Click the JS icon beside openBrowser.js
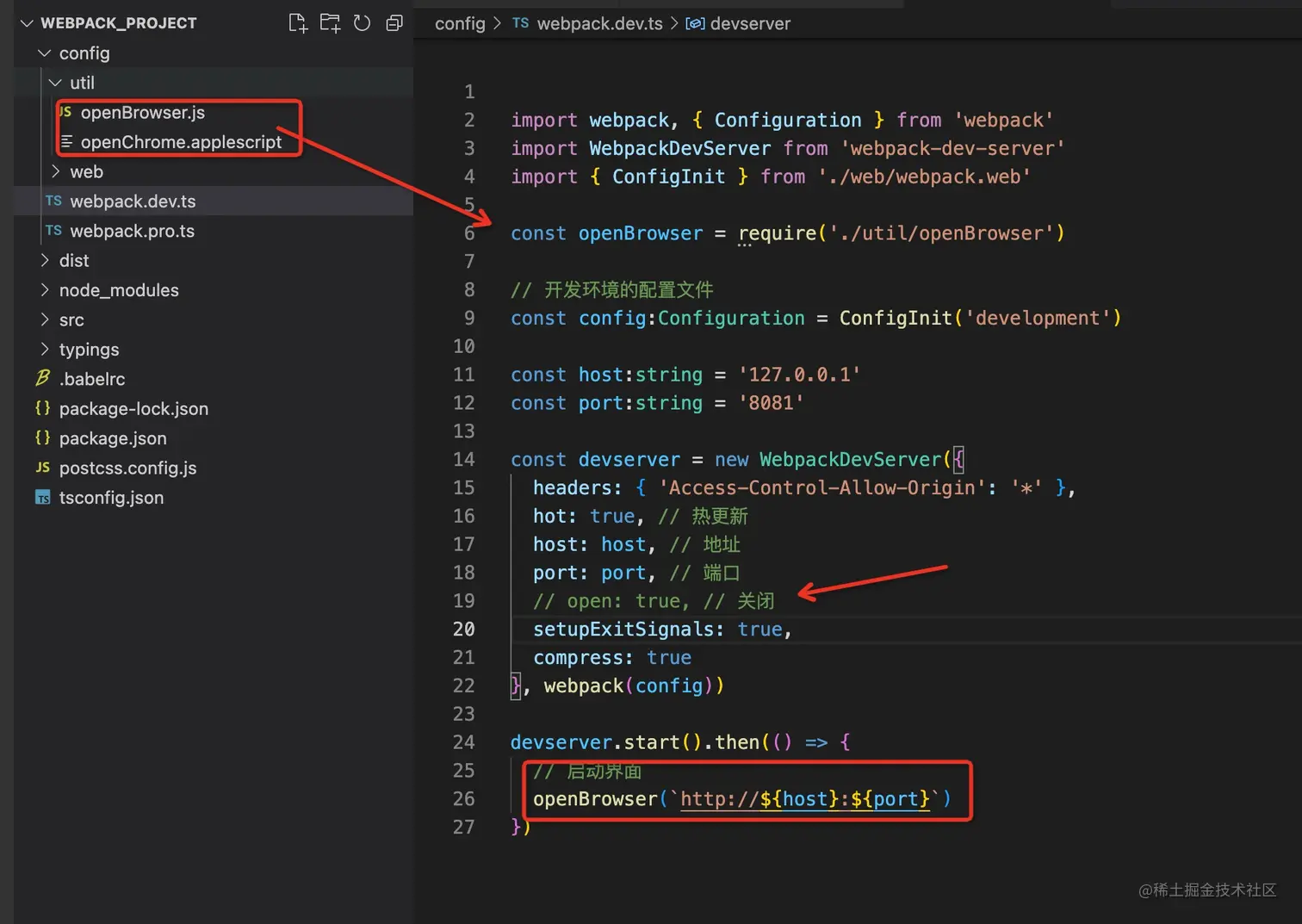Image resolution: width=1302 pixels, height=924 pixels. tap(65, 112)
